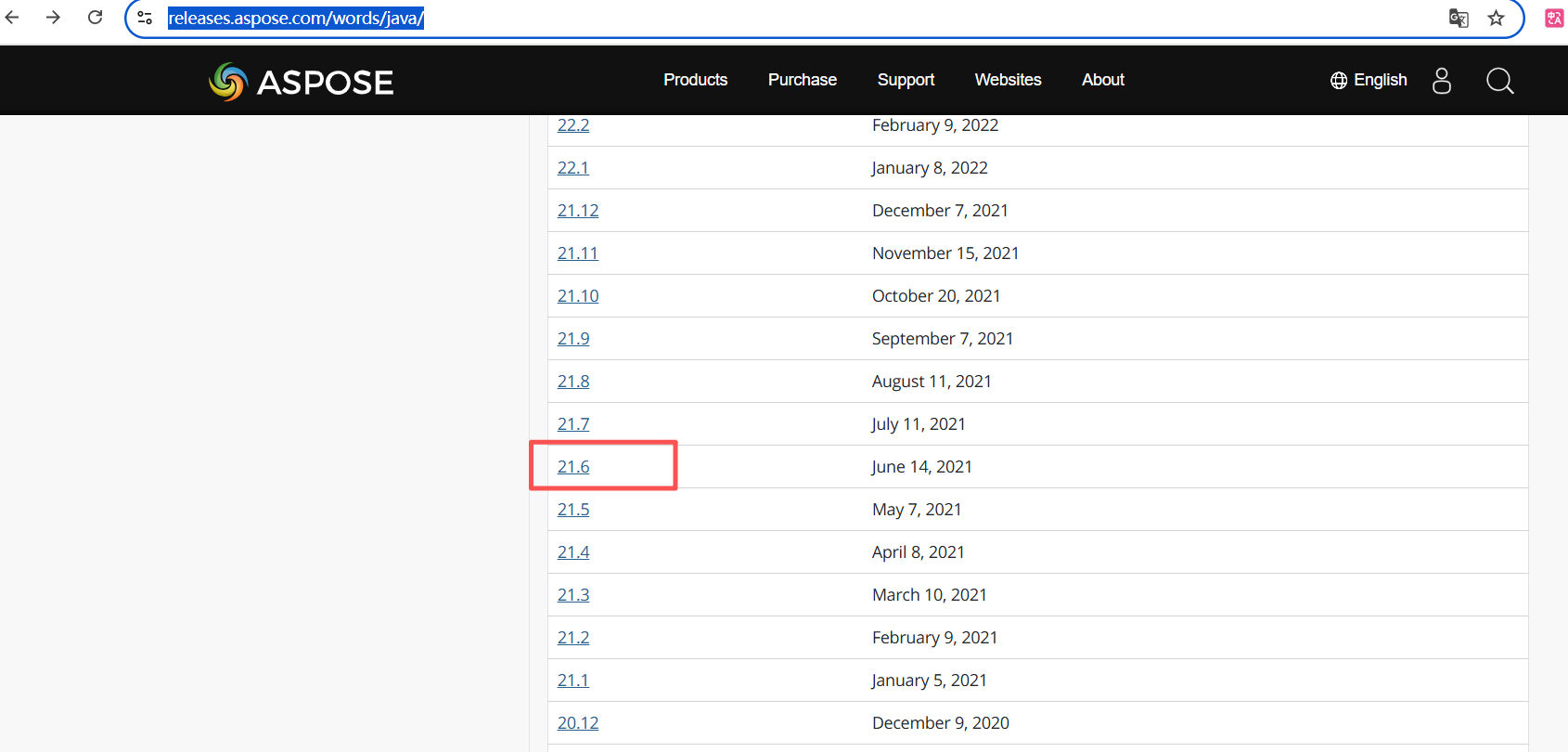Open the search magnifier icon
Image resolution: width=1568 pixels, height=752 pixels.
(x=1499, y=81)
